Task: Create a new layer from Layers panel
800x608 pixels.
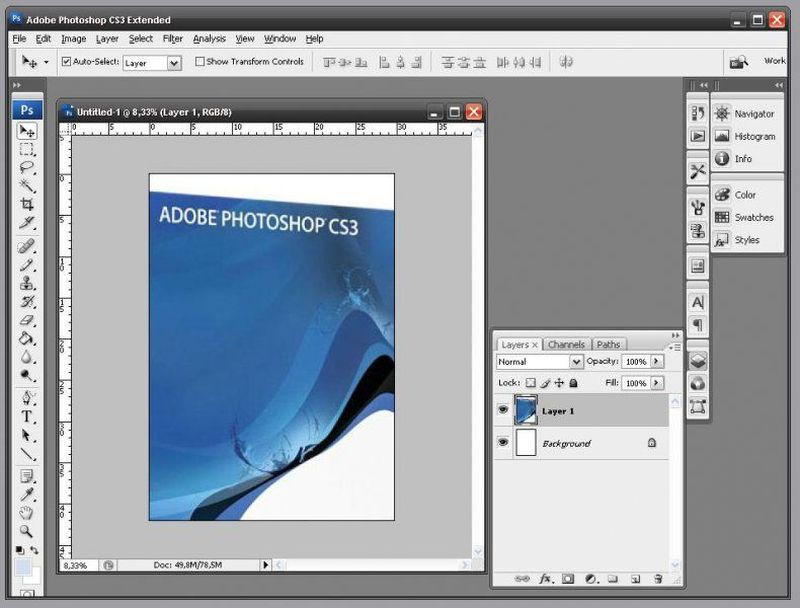Action: point(634,578)
